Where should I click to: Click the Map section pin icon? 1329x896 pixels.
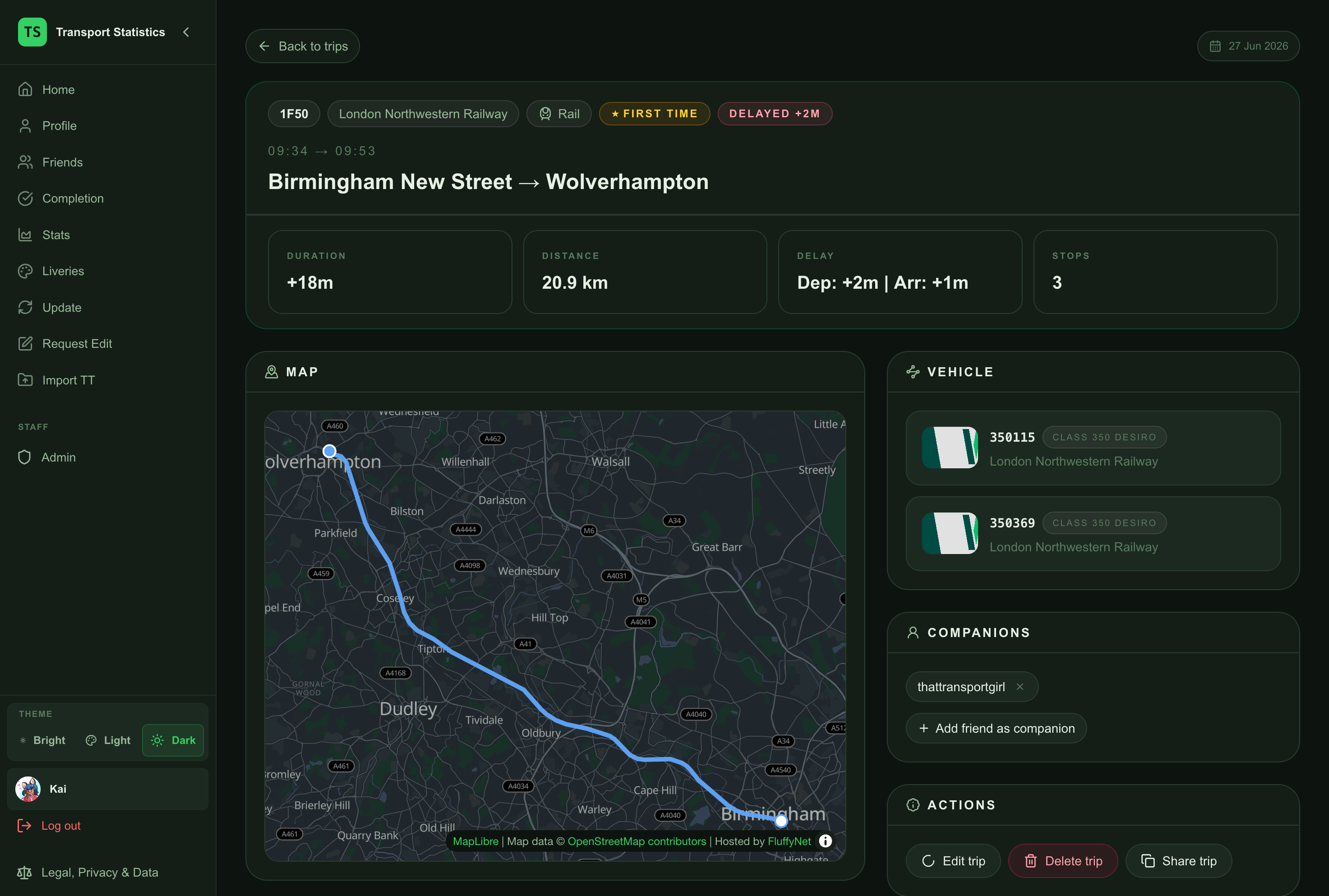coord(272,372)
